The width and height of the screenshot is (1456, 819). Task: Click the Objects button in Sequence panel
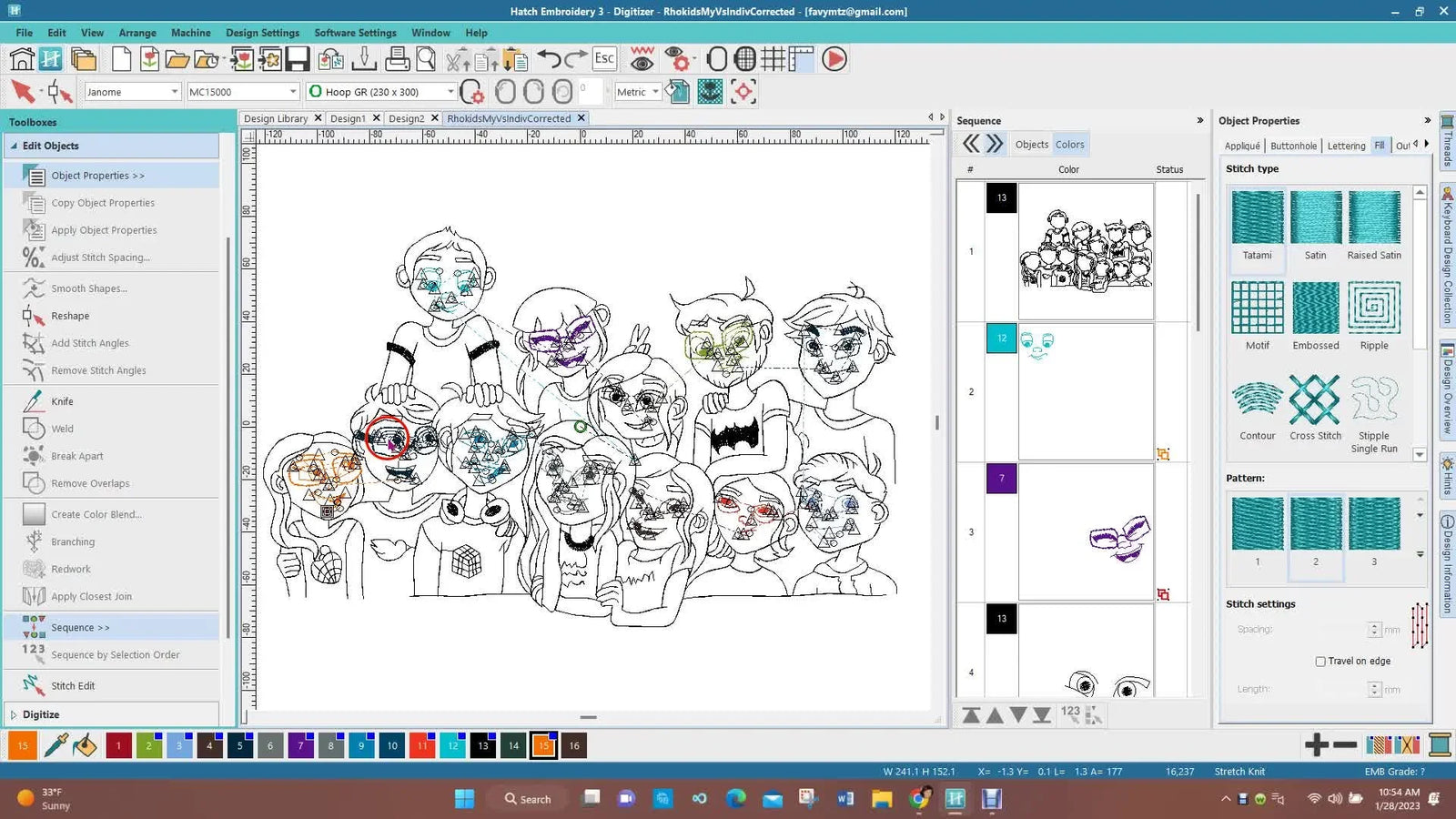pos(1031,145)
